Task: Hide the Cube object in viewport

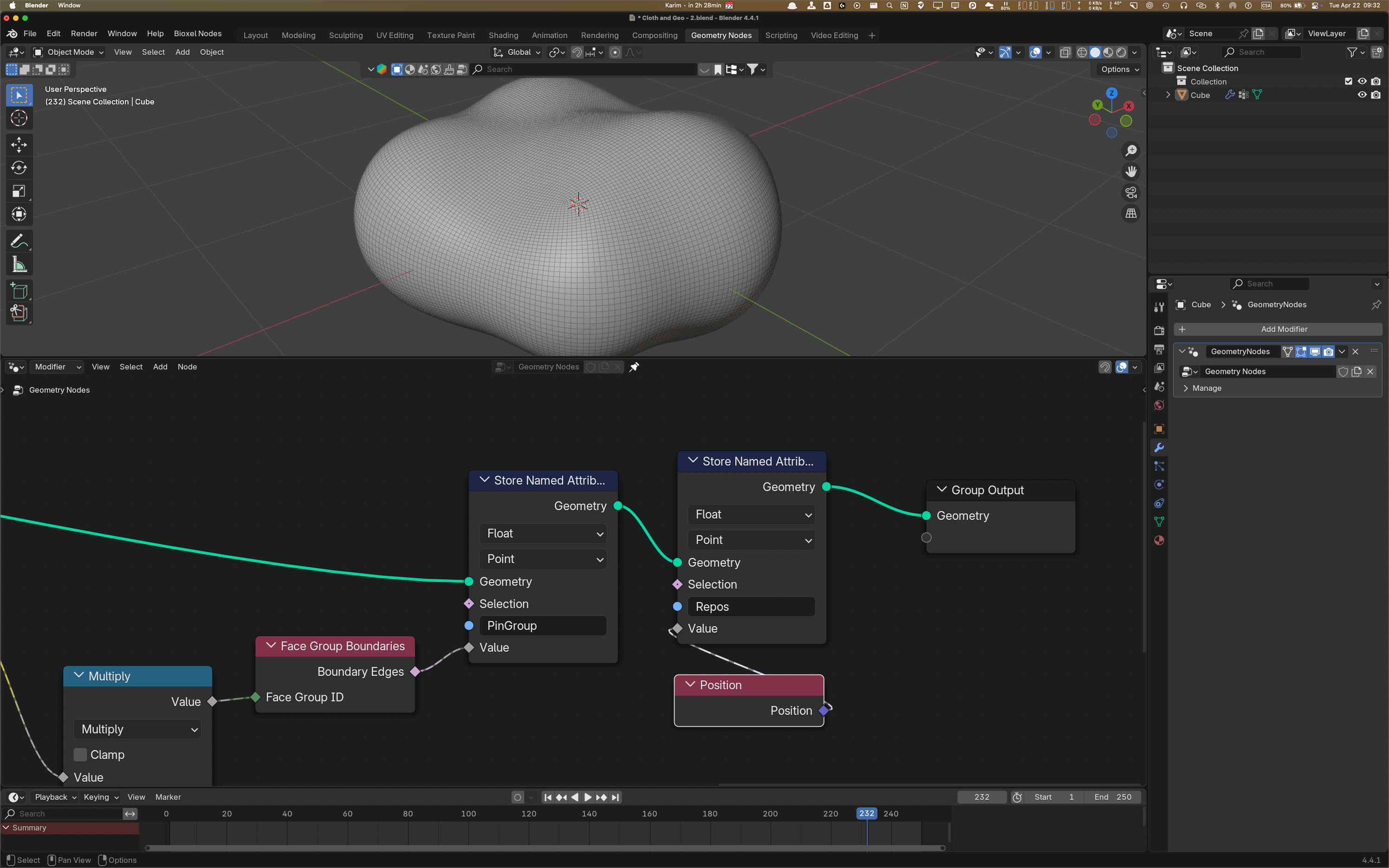Action: pos(1362,95)
